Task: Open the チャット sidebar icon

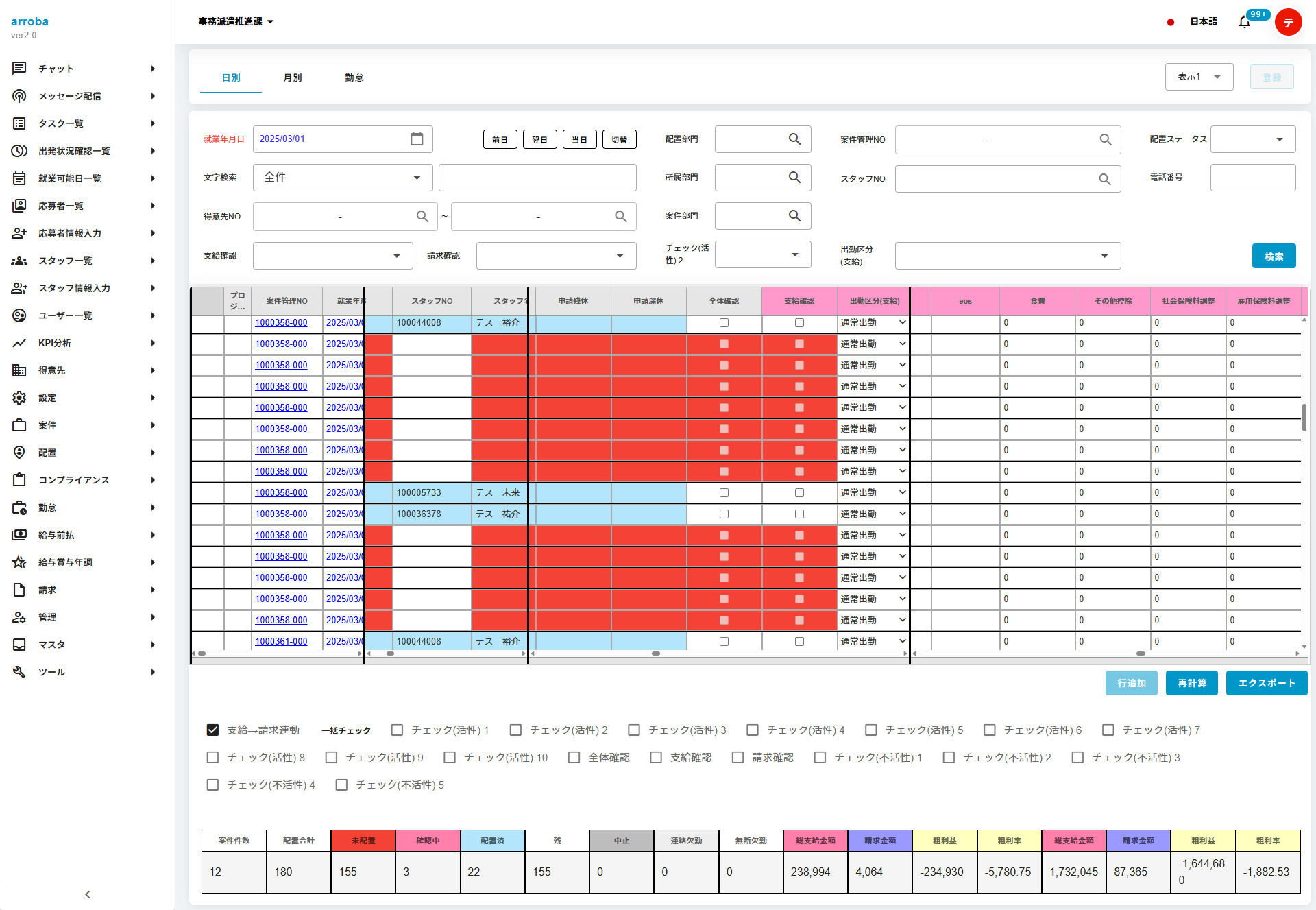Action: pyautogui.click(x=19, y=69)
